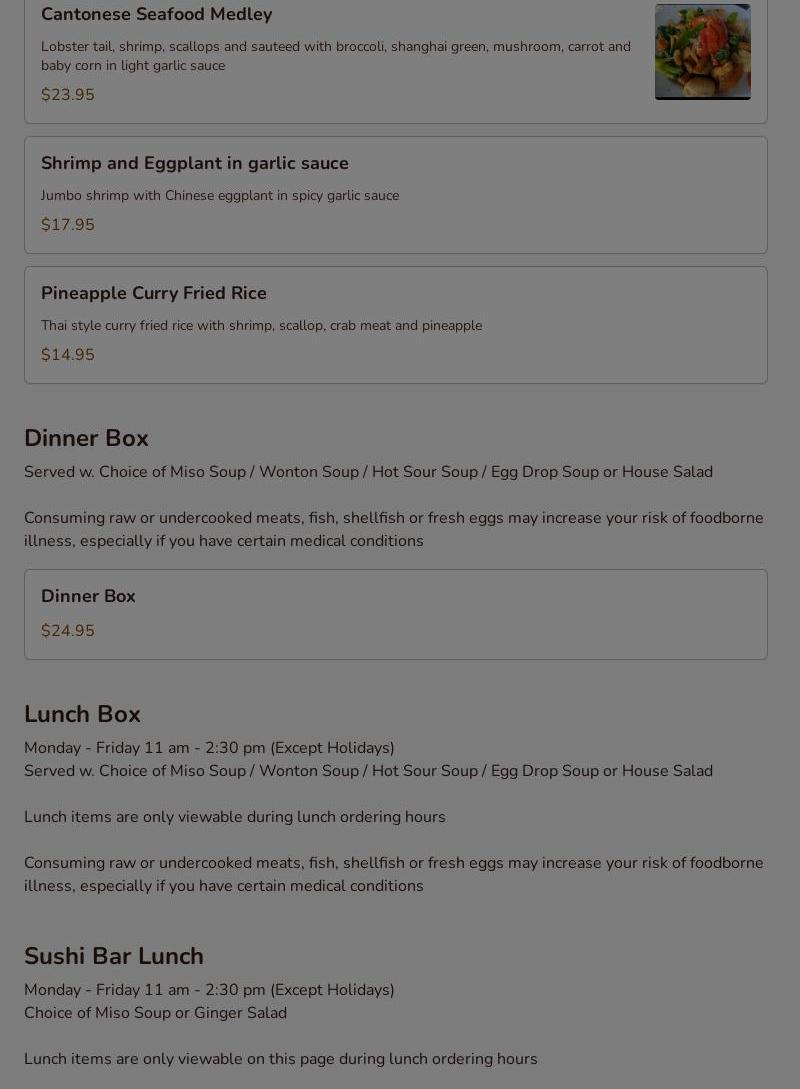Click Dinner Box soup choices description line
This screenshot has height=1089, width=800.
[368, 472]
